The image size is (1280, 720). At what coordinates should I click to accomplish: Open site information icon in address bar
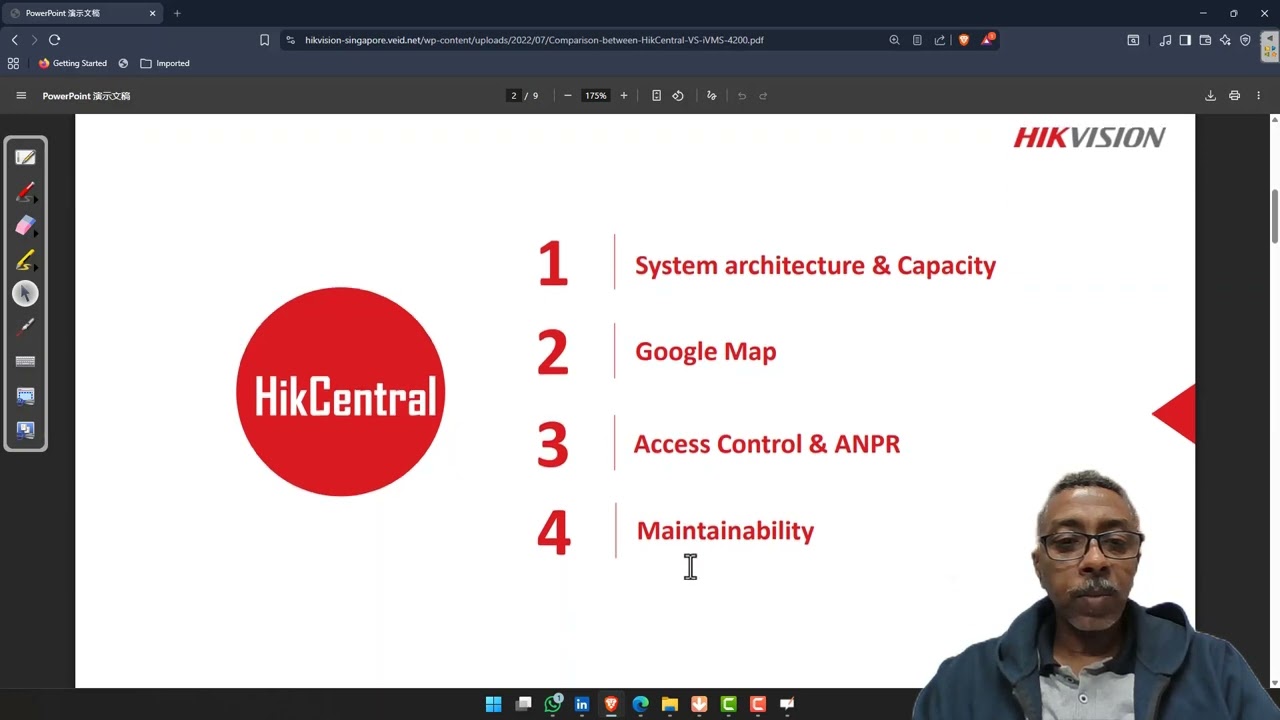(290, 40)
